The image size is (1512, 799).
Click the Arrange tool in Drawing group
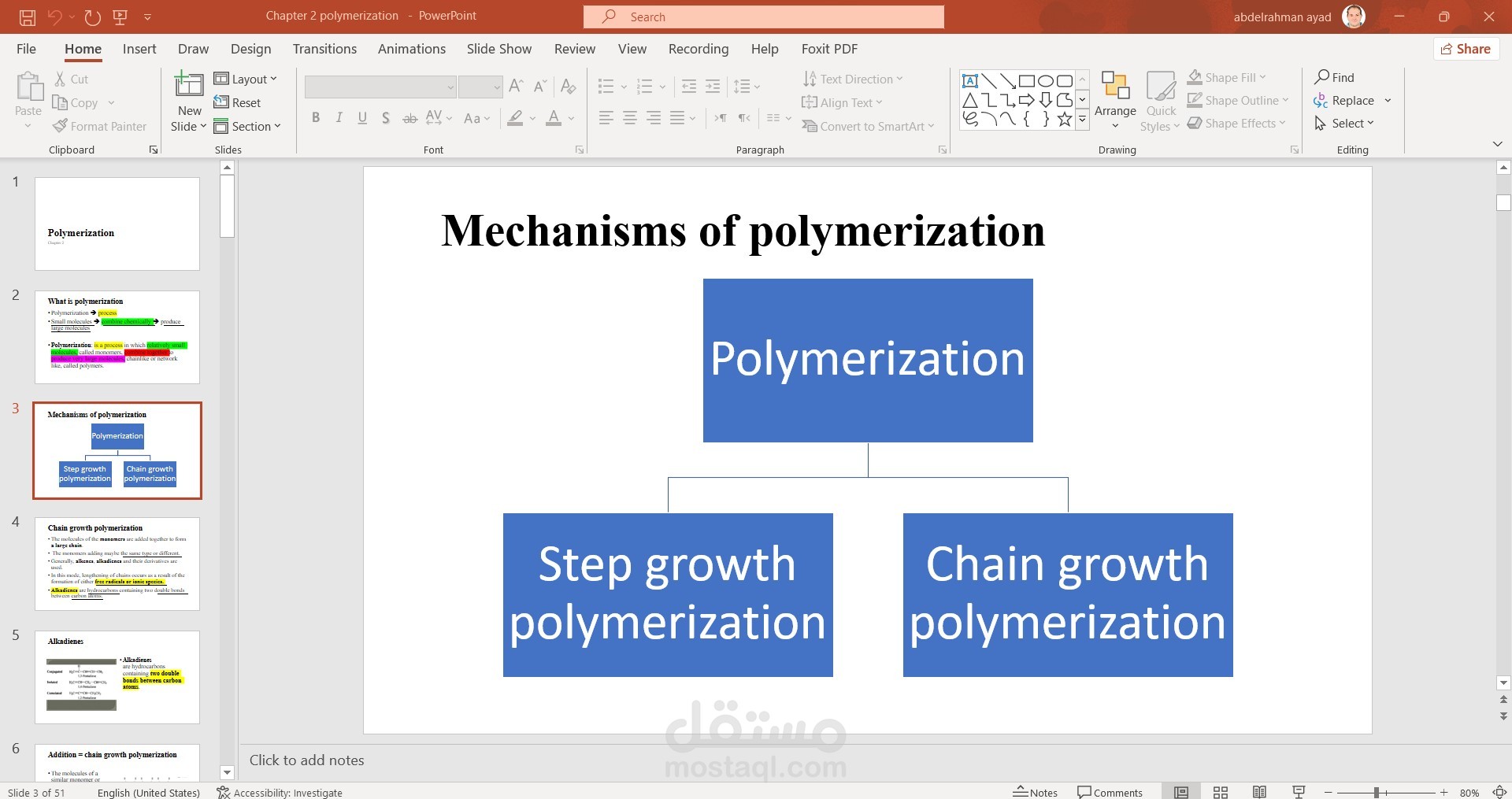(1114, 98)
